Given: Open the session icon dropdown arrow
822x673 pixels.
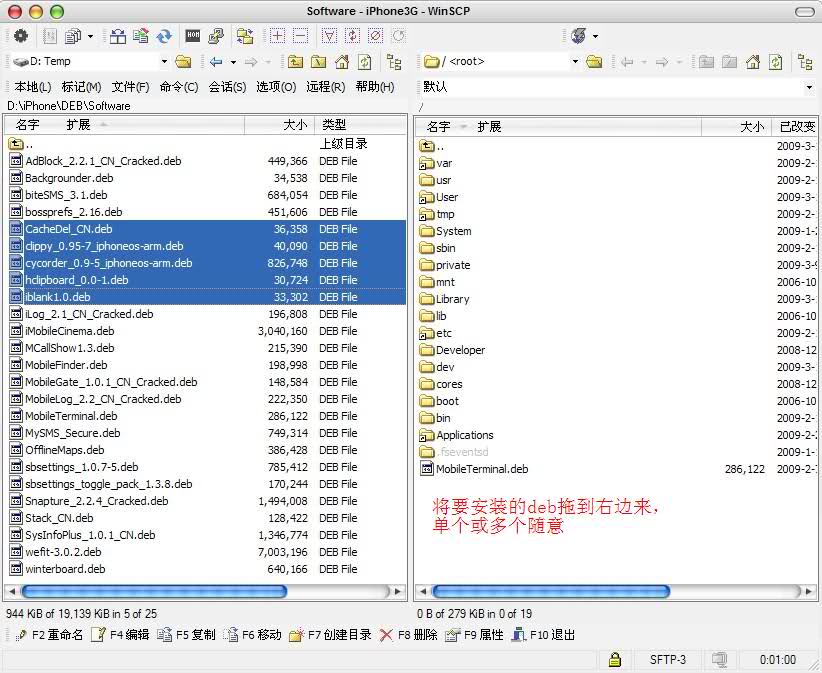Looking at the screenshot, I should (x=595, y=36).
